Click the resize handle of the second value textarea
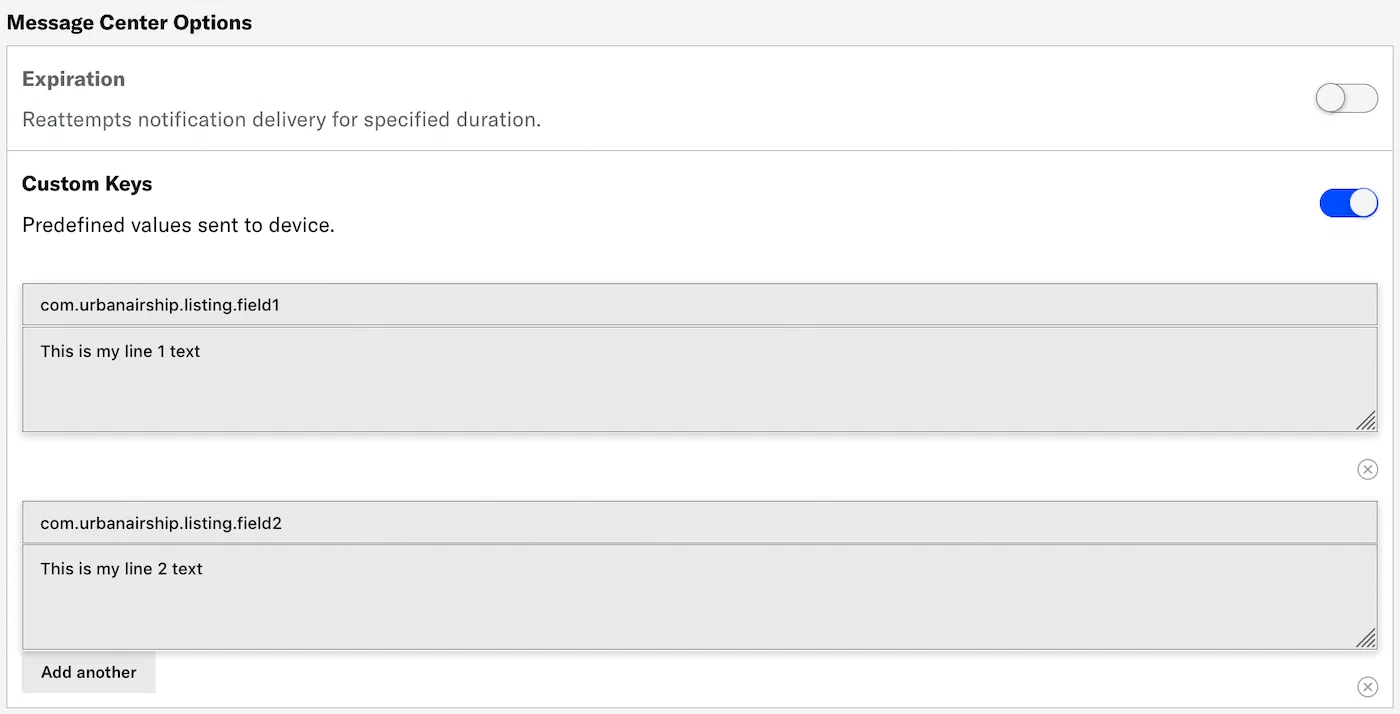The width and height of the screenshot is (1400, 714). point(1367,638)
